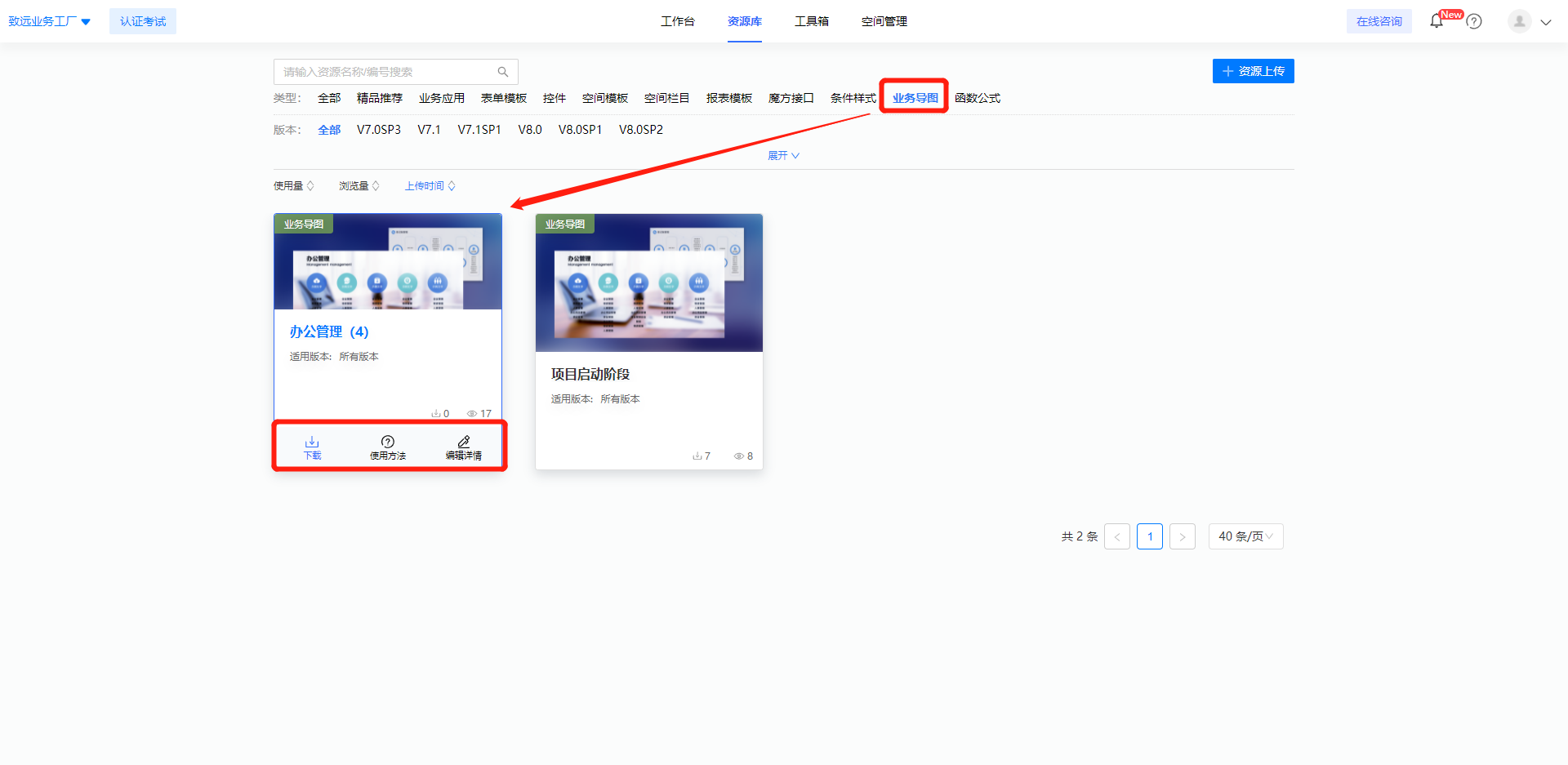1568x765 pixels.
Task: Open the 40 条/页 page size dropdown
Action: tap(1245, 536)
